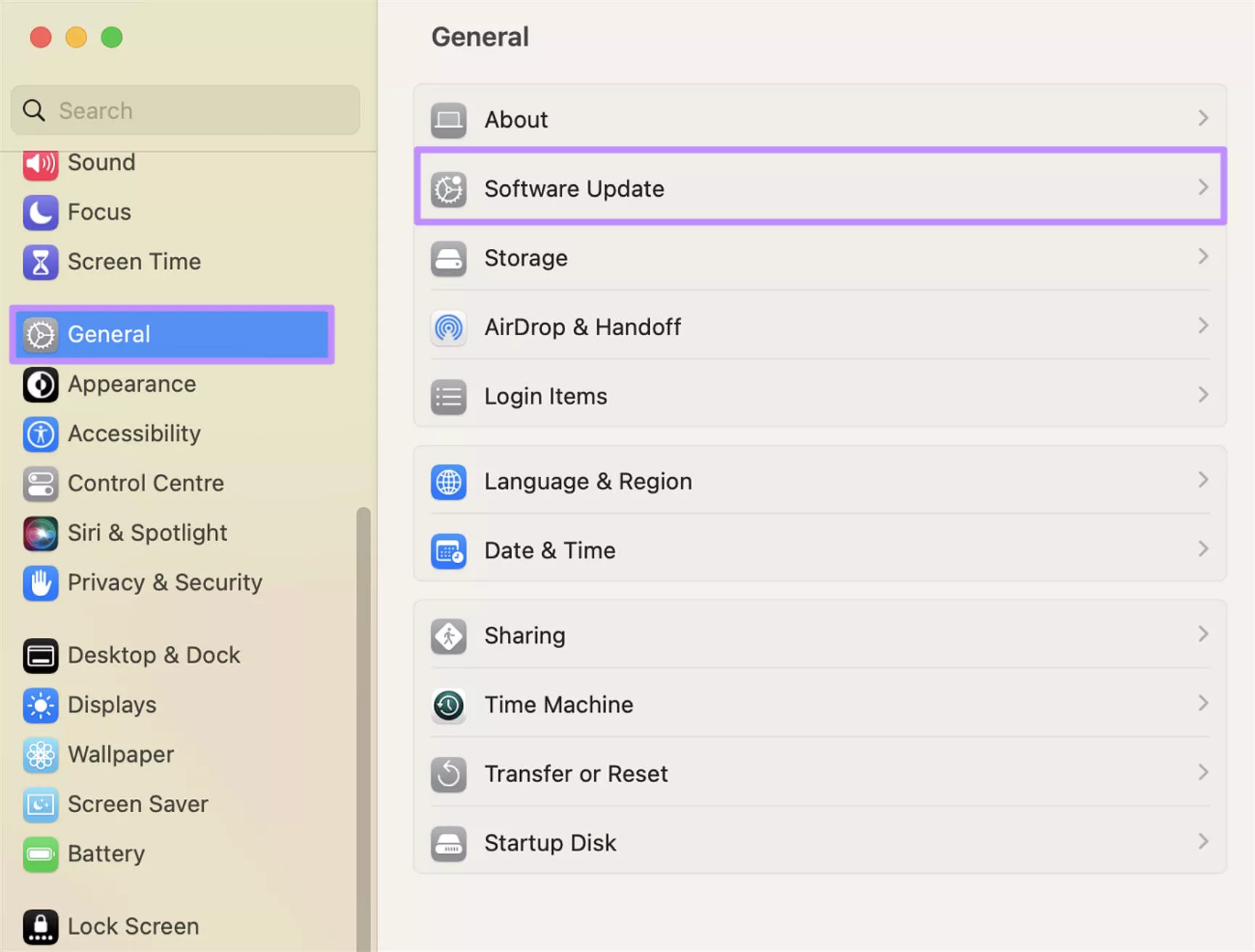Click the yellow minimize window button
The width and height of the screenshot is (1255, 952).
pyautogui.click(x=76, y=37)
